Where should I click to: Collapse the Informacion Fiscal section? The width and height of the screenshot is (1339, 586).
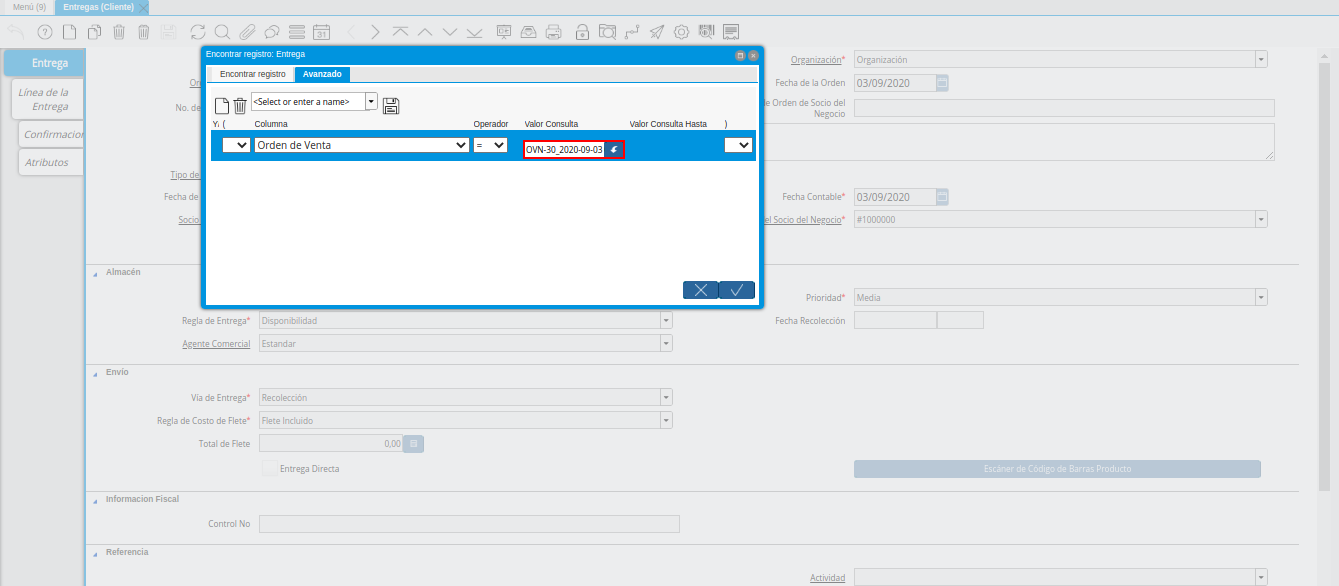(96, 499)
